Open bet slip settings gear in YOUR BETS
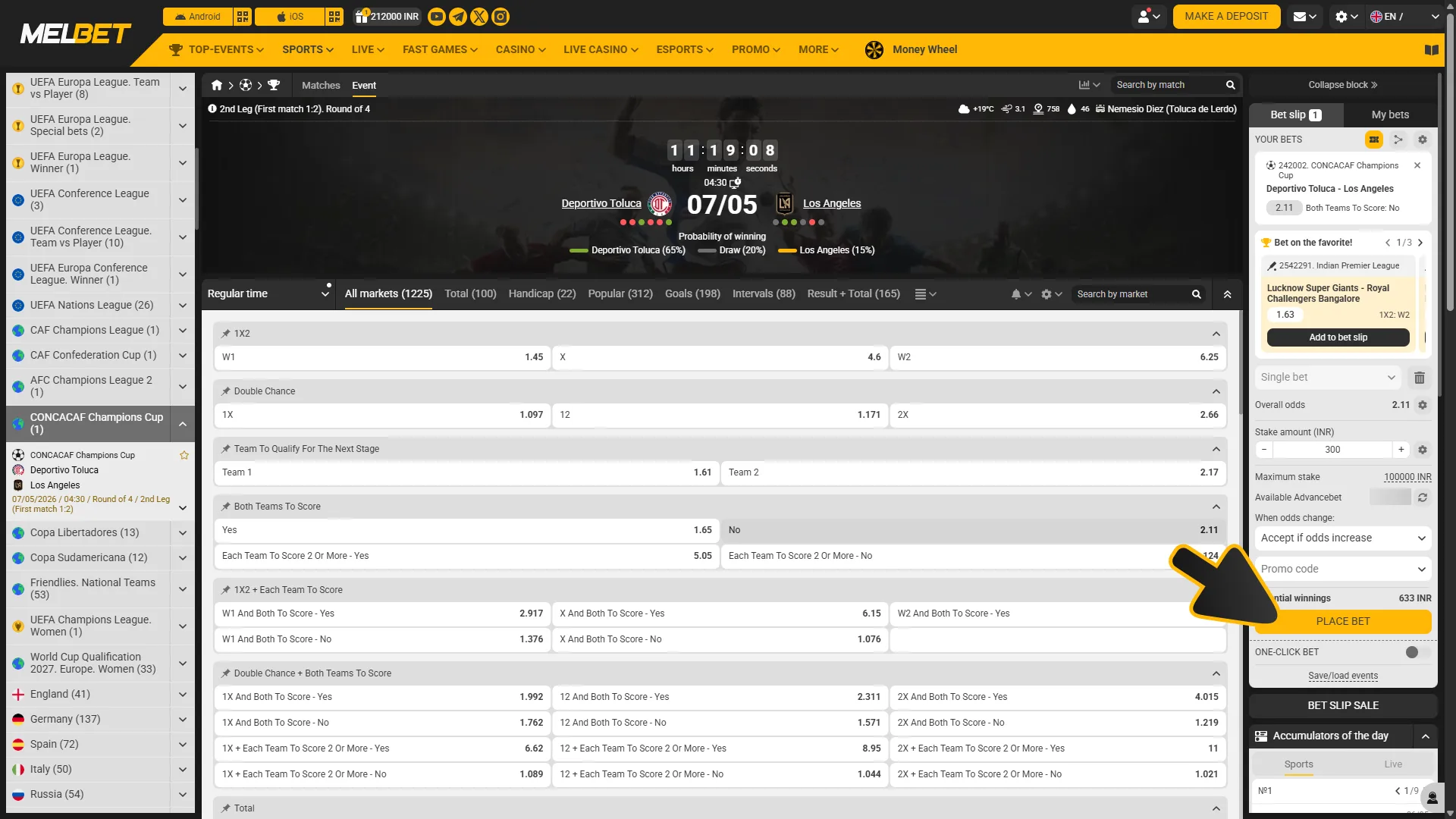Viewport: 1456px width, 819px height. [1423, 140]
